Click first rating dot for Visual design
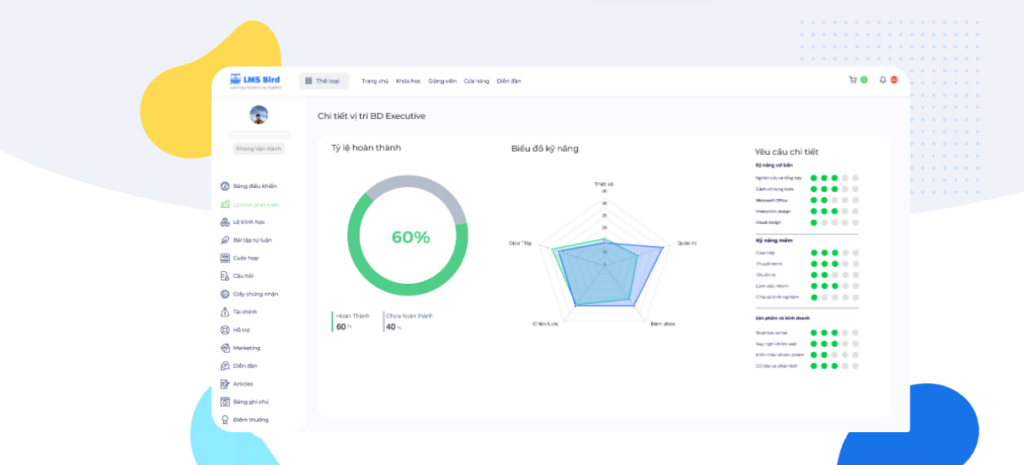1024x465 pixels. 814,222
